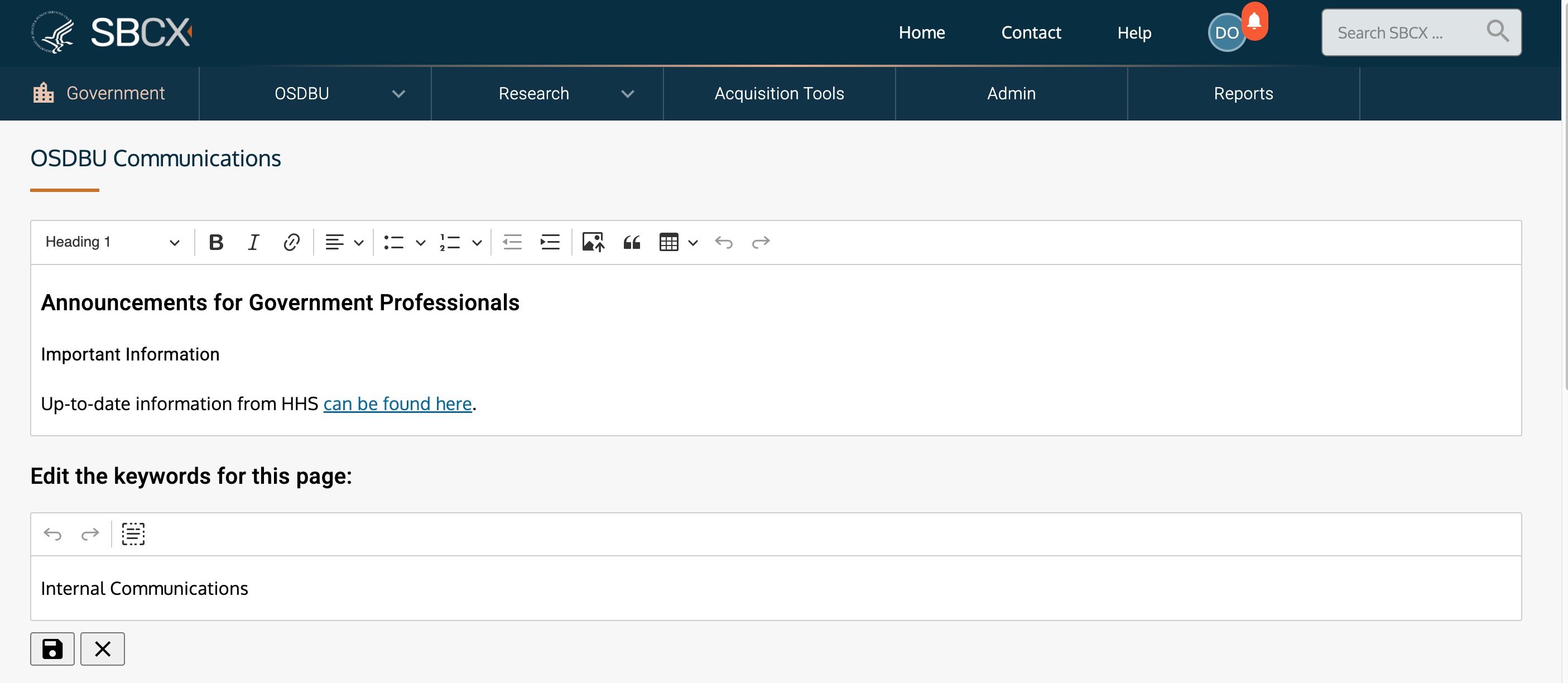Click the 'OSDBU Communications' page title

(155, 158)
